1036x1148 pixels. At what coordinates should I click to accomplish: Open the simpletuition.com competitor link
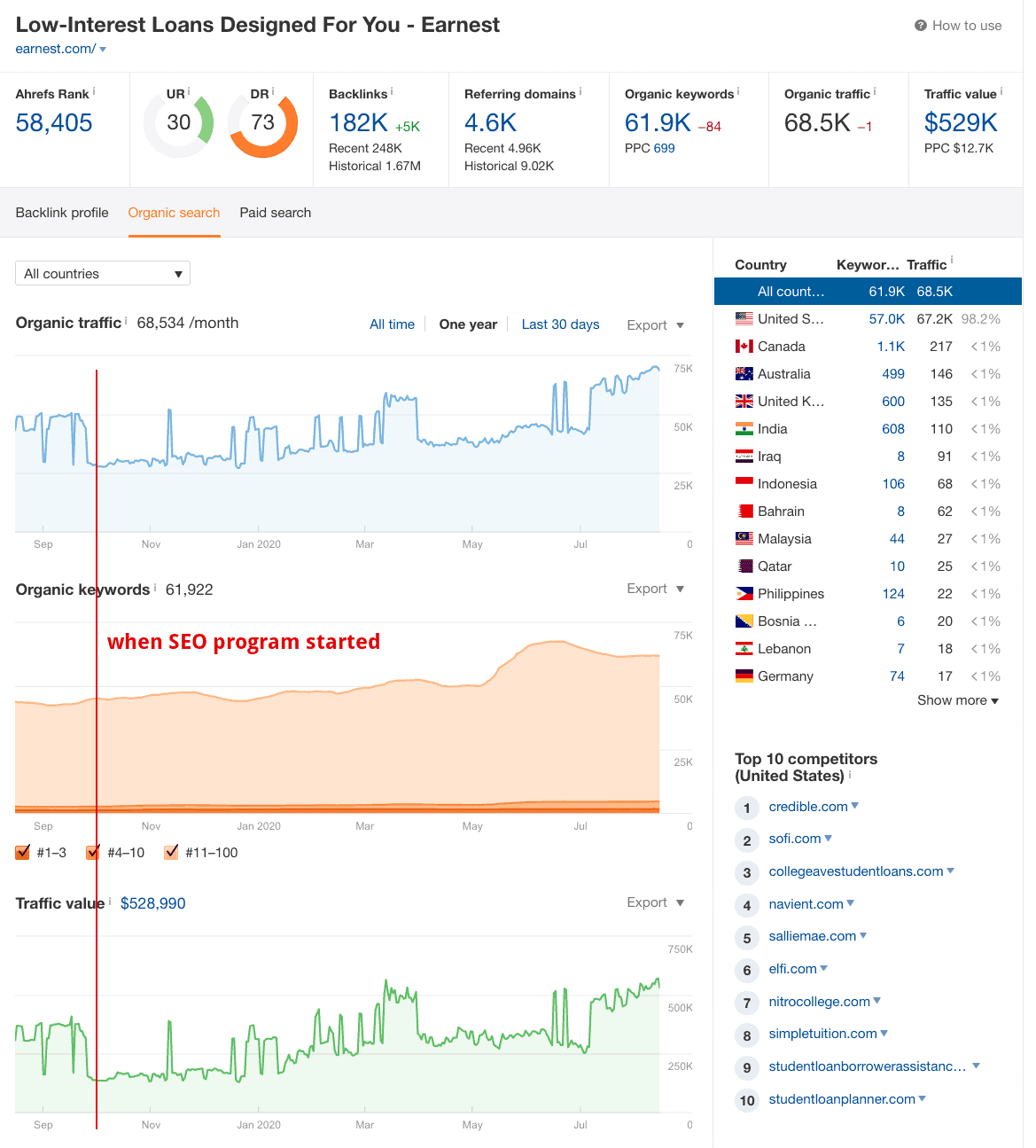tap(823, 1034)
